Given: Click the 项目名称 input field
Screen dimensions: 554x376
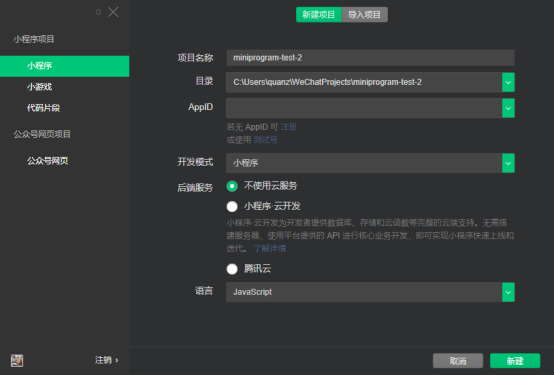Looking at the screenshot, I should coord(370,58).
